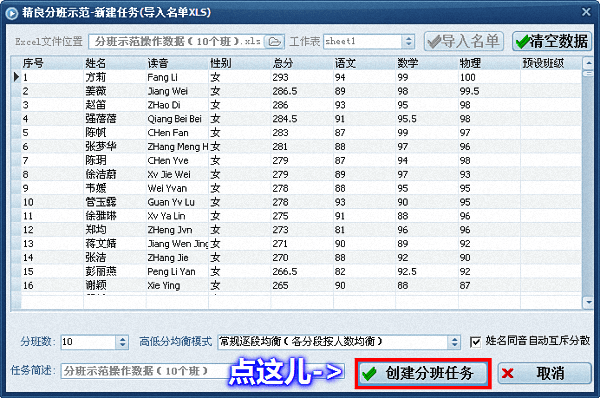Viewport: 600px width, 398px height.
Task: Click the table scrollbar up arrow
Action: [588, 62]
